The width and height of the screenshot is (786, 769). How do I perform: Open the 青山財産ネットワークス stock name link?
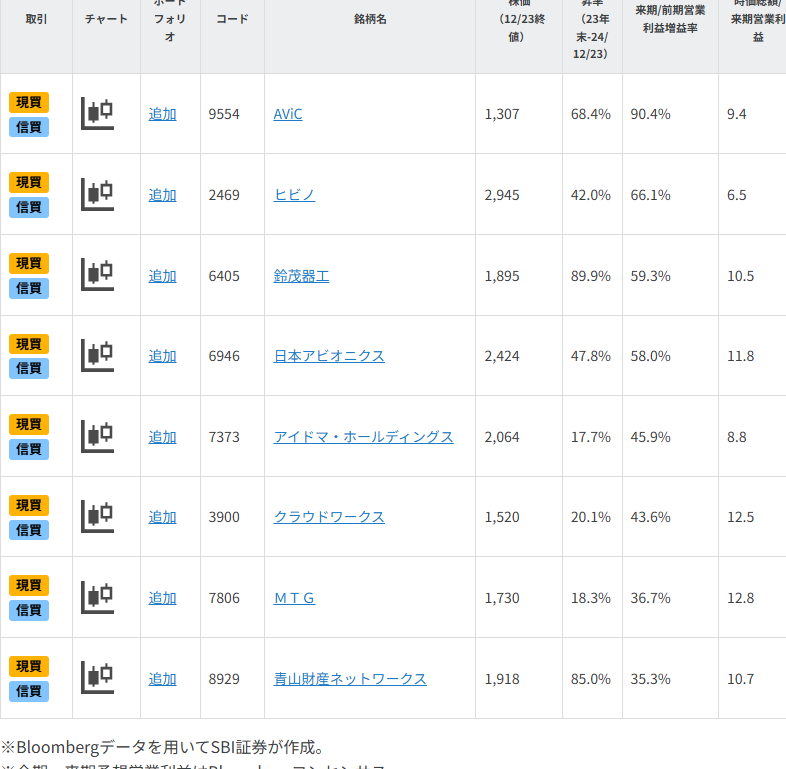[350, 679]
